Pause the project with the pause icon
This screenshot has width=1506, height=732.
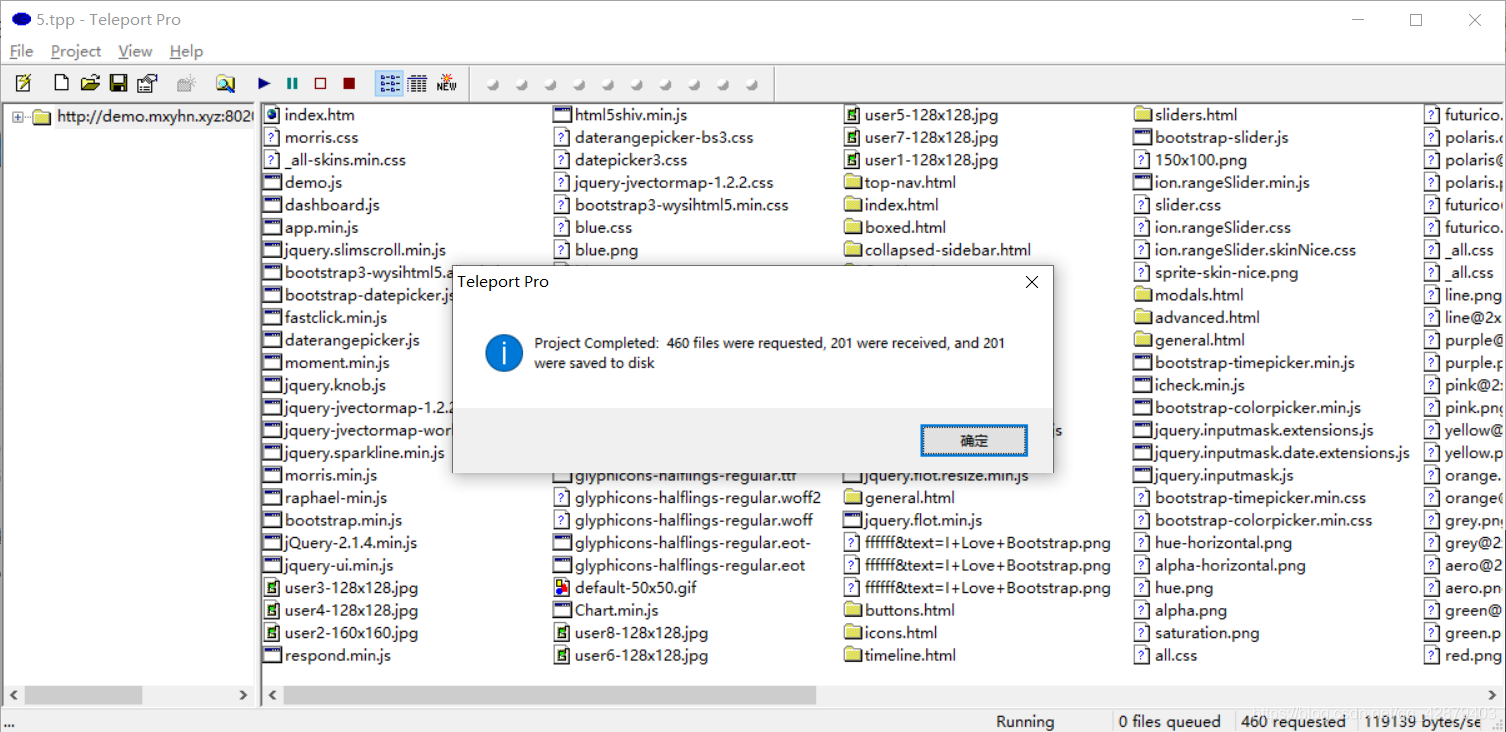click(292, 84)
